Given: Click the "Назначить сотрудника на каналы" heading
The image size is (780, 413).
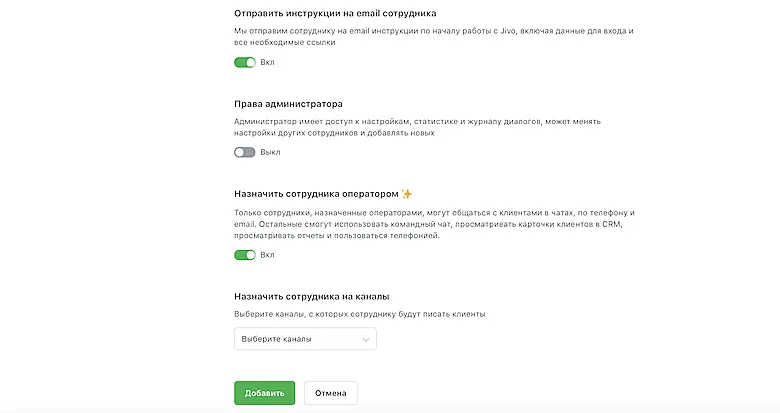Looking at the screenshot, I should pyautogui.click(x=311, y=297).
